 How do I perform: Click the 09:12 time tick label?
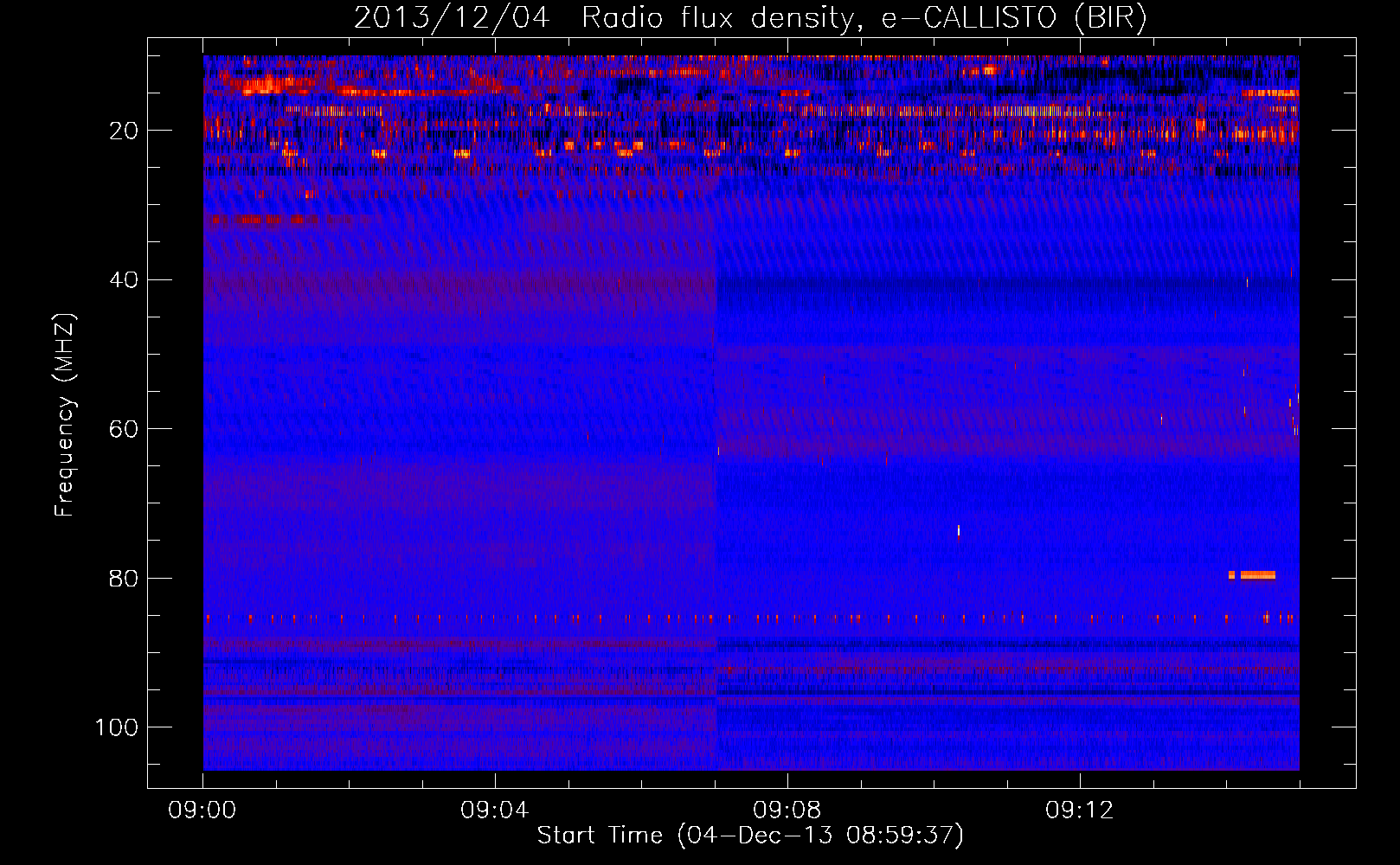[x=1079, y=811]
